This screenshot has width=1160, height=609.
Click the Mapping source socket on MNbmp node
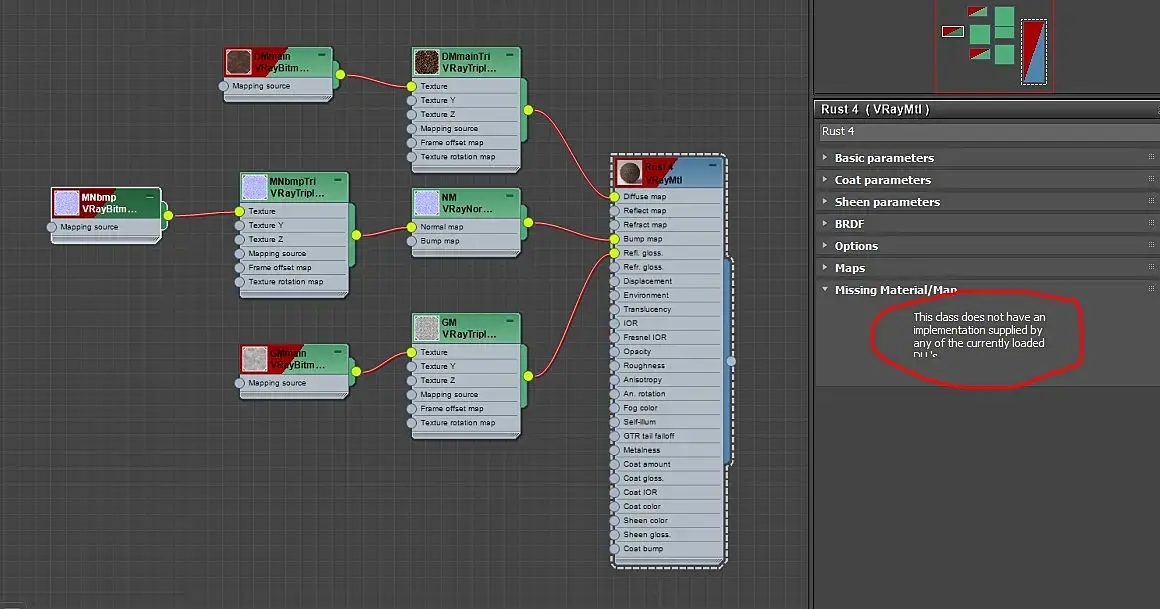pos(52,227)
